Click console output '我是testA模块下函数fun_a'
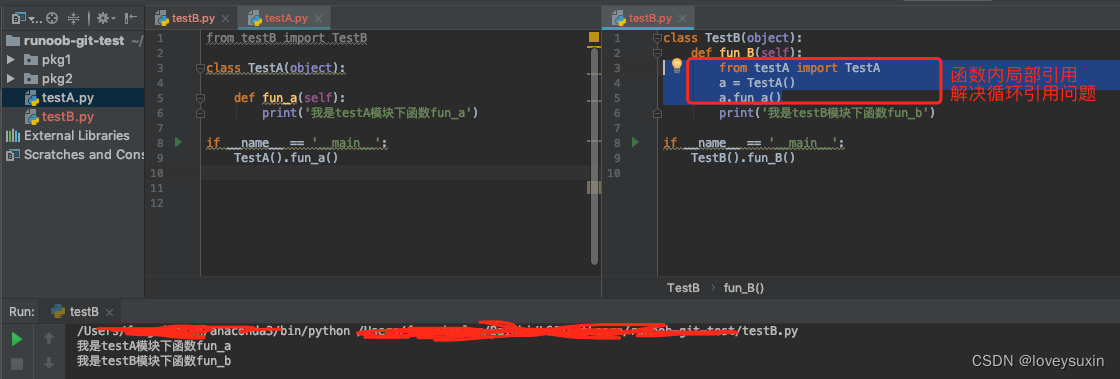The width and height of the screenshot is (1120, 379). (154, 346)
